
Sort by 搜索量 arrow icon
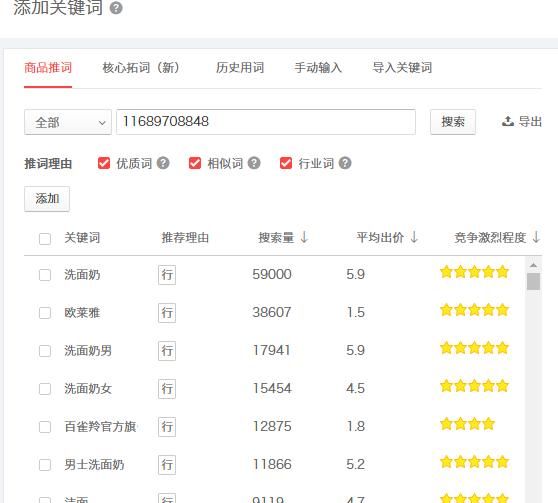[x=304, y=237]
